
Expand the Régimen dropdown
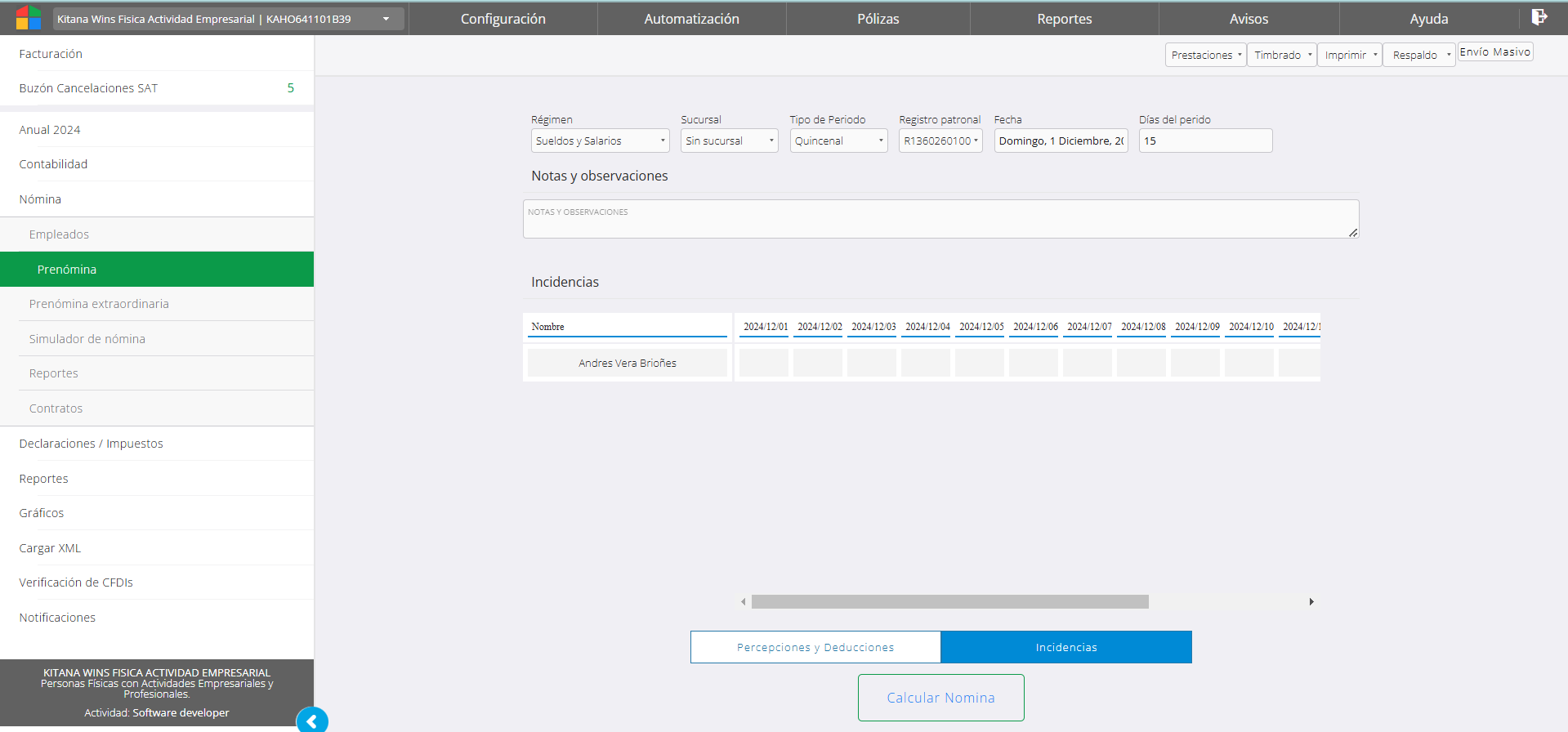point(600,141)
